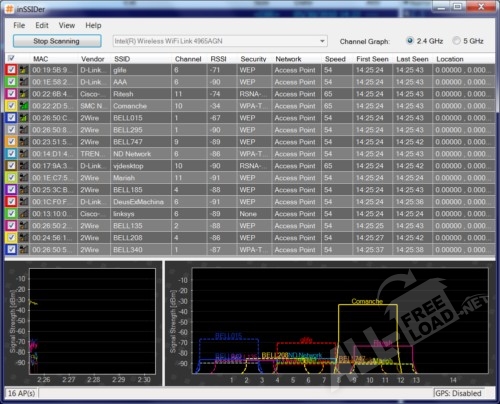Expand the wireless adapter dropdown

(x=322, y=41)
